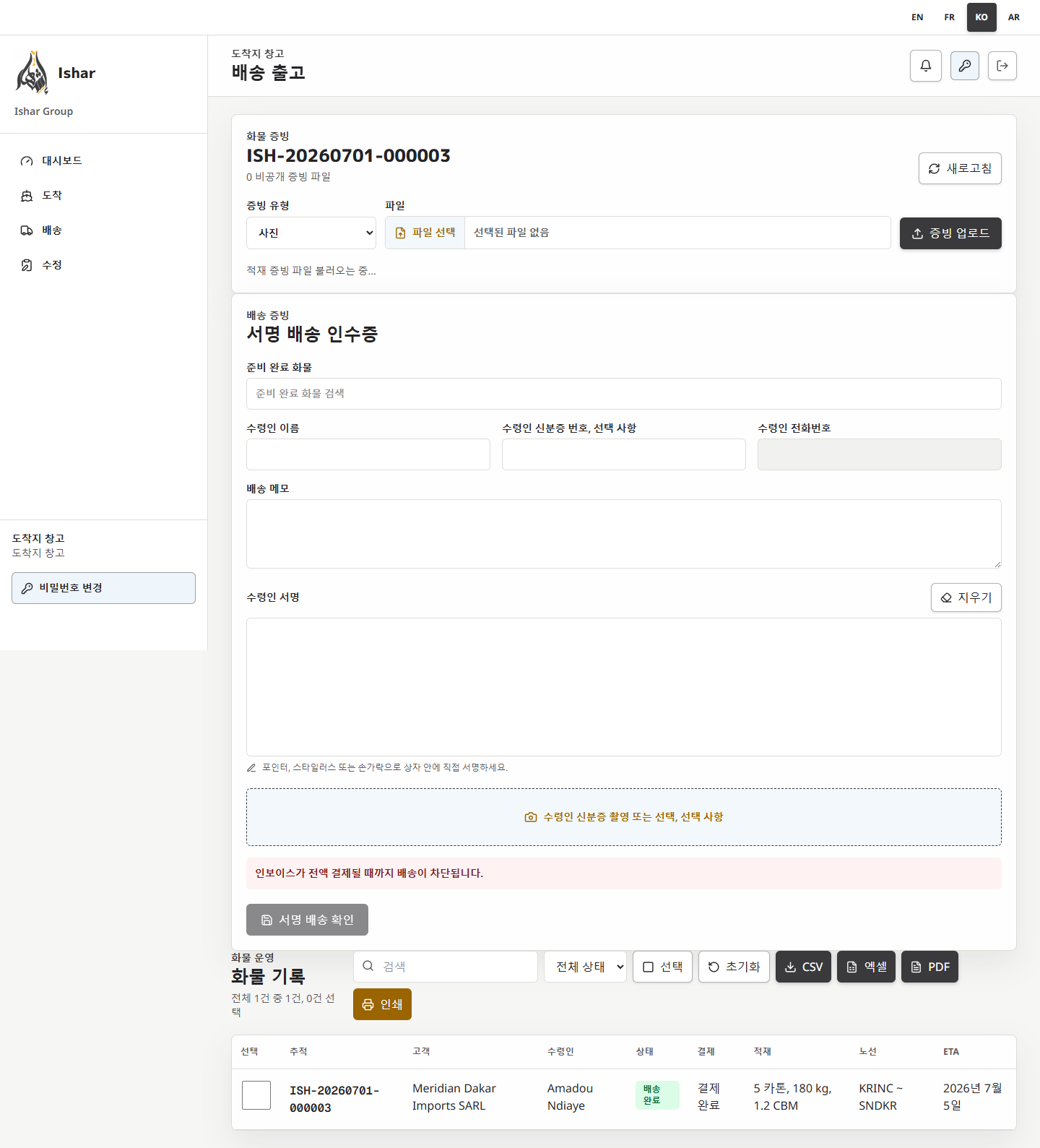Click 결제 완료 payment cell
Viewport: 1040px width, 1148px height.
pyautogui.click(x=708, y=1097)
